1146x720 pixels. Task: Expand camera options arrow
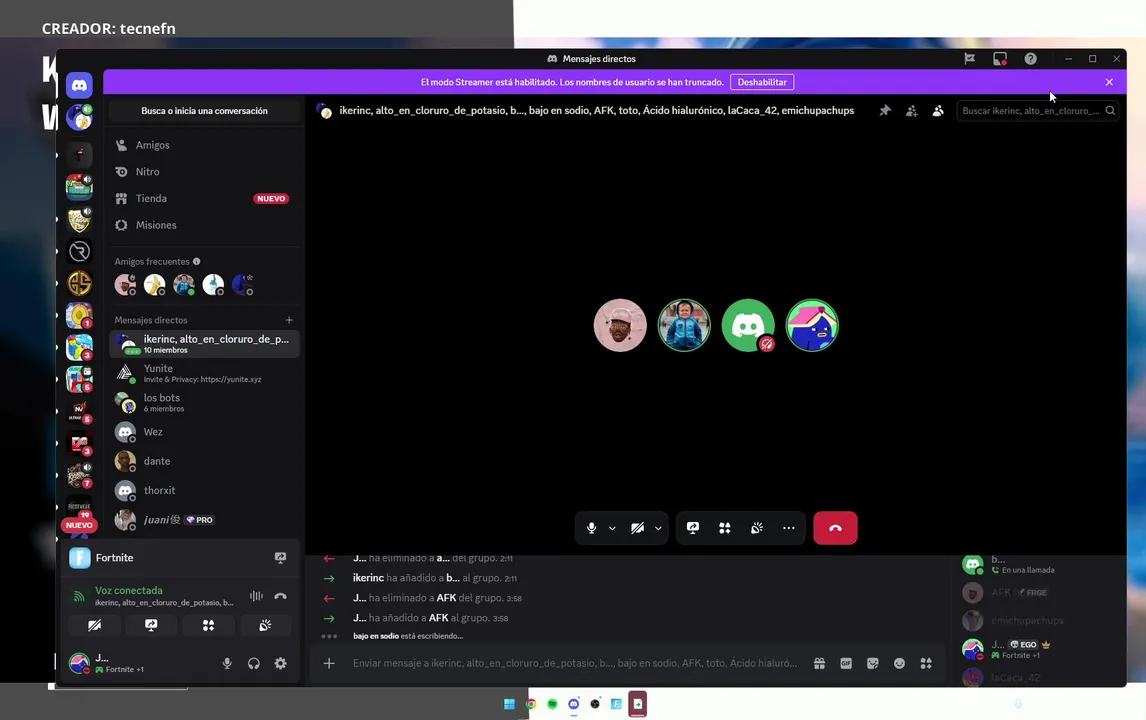pos(658,528)
